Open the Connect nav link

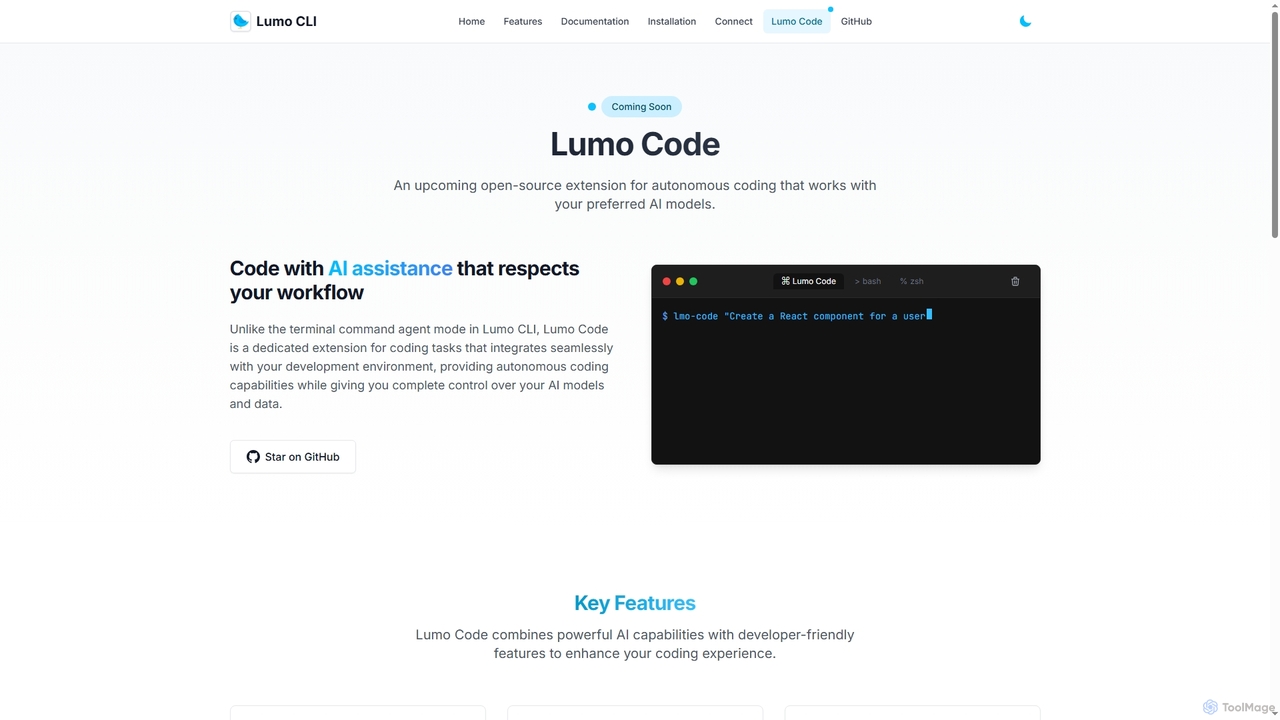733,21
